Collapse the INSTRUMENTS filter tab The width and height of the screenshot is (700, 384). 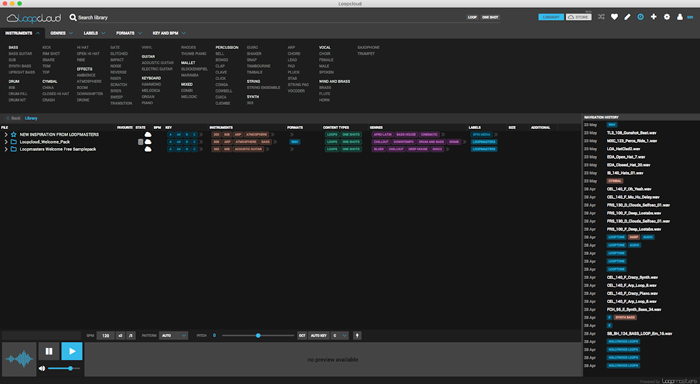[22, 33]
